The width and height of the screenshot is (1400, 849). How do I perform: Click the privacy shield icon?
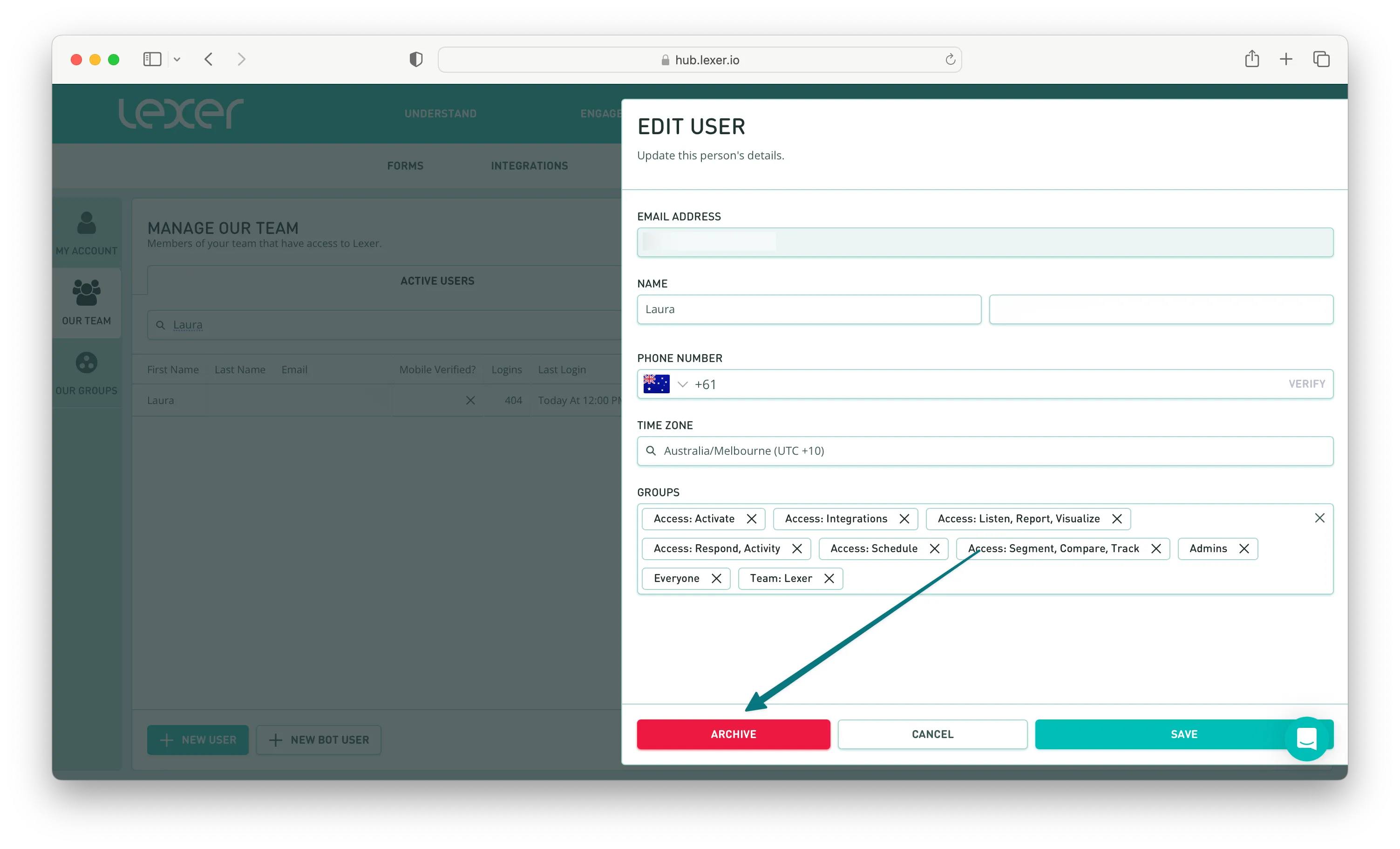point(416,59)
